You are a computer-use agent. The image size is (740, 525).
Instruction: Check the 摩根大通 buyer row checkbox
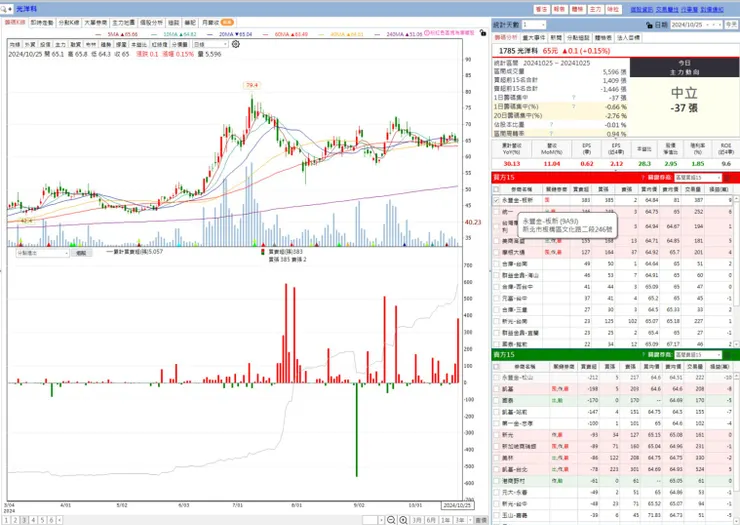pyautogui.click(x=496, y=252)
